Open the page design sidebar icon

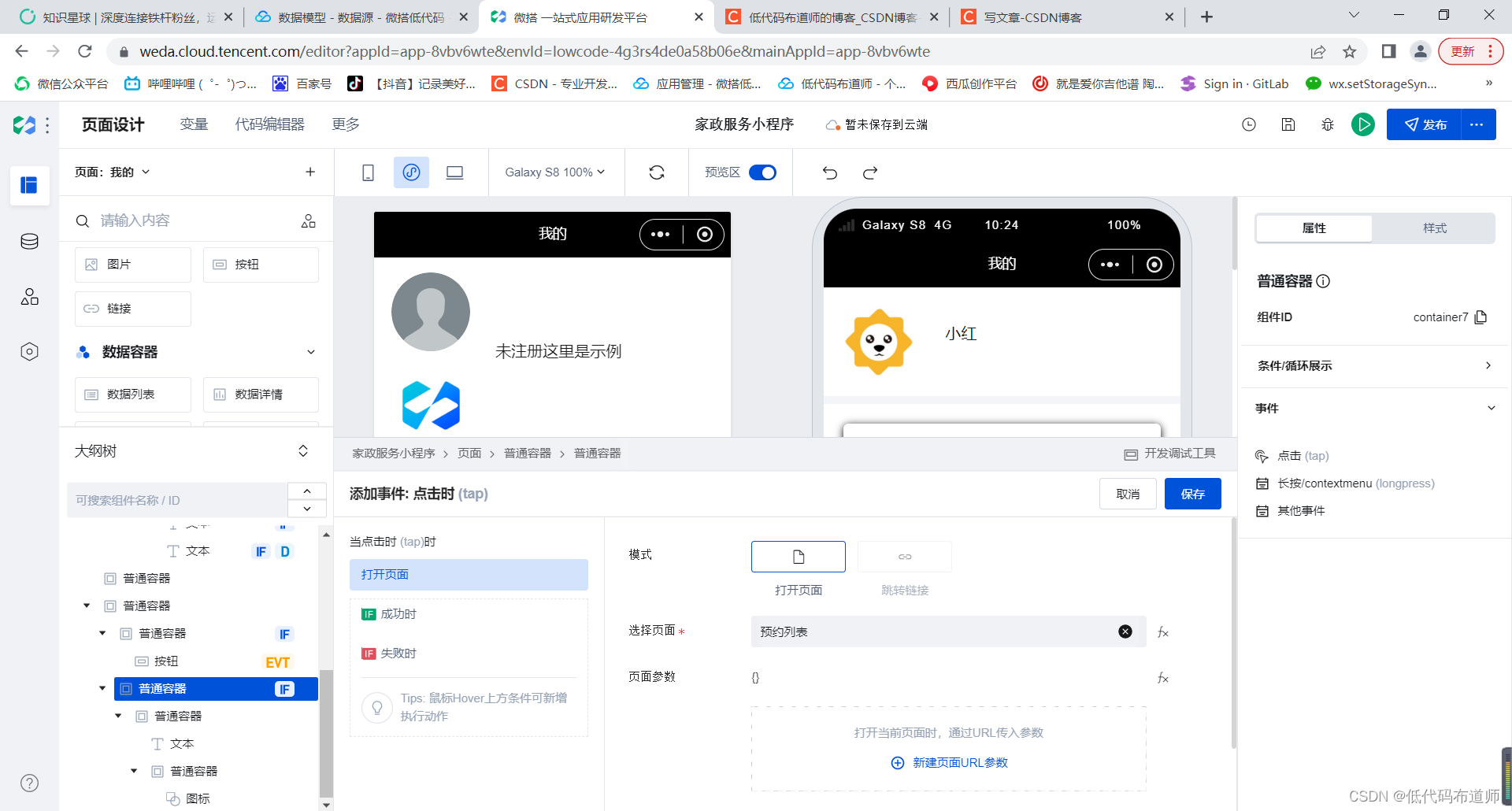(29, 185)
